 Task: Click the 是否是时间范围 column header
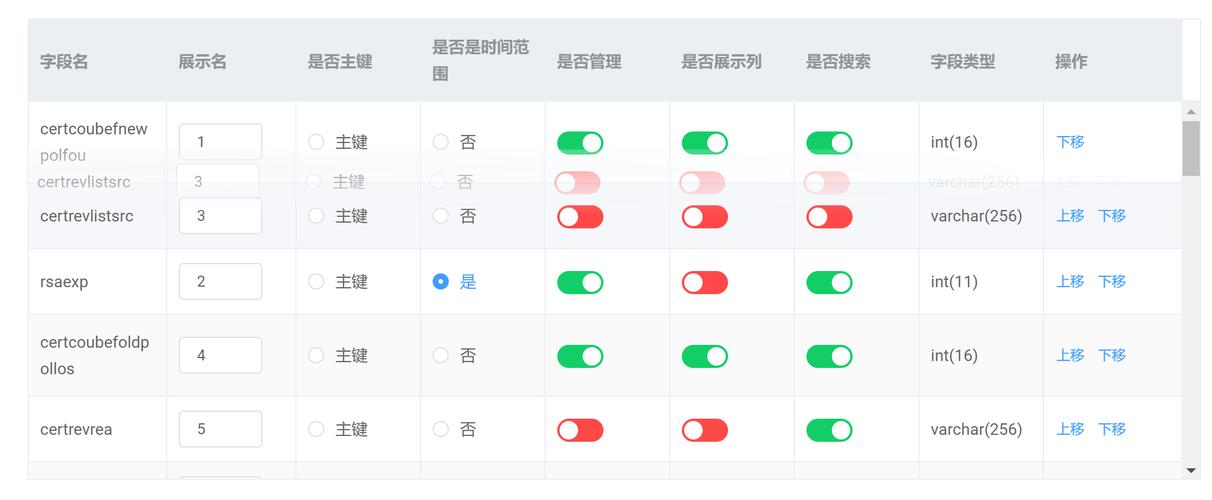click(x=481, y=60)
